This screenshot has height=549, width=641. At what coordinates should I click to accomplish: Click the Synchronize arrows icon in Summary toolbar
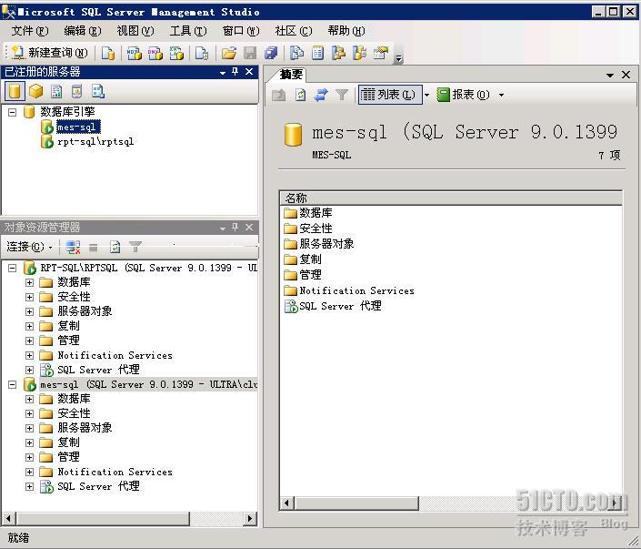click(321, 95)
